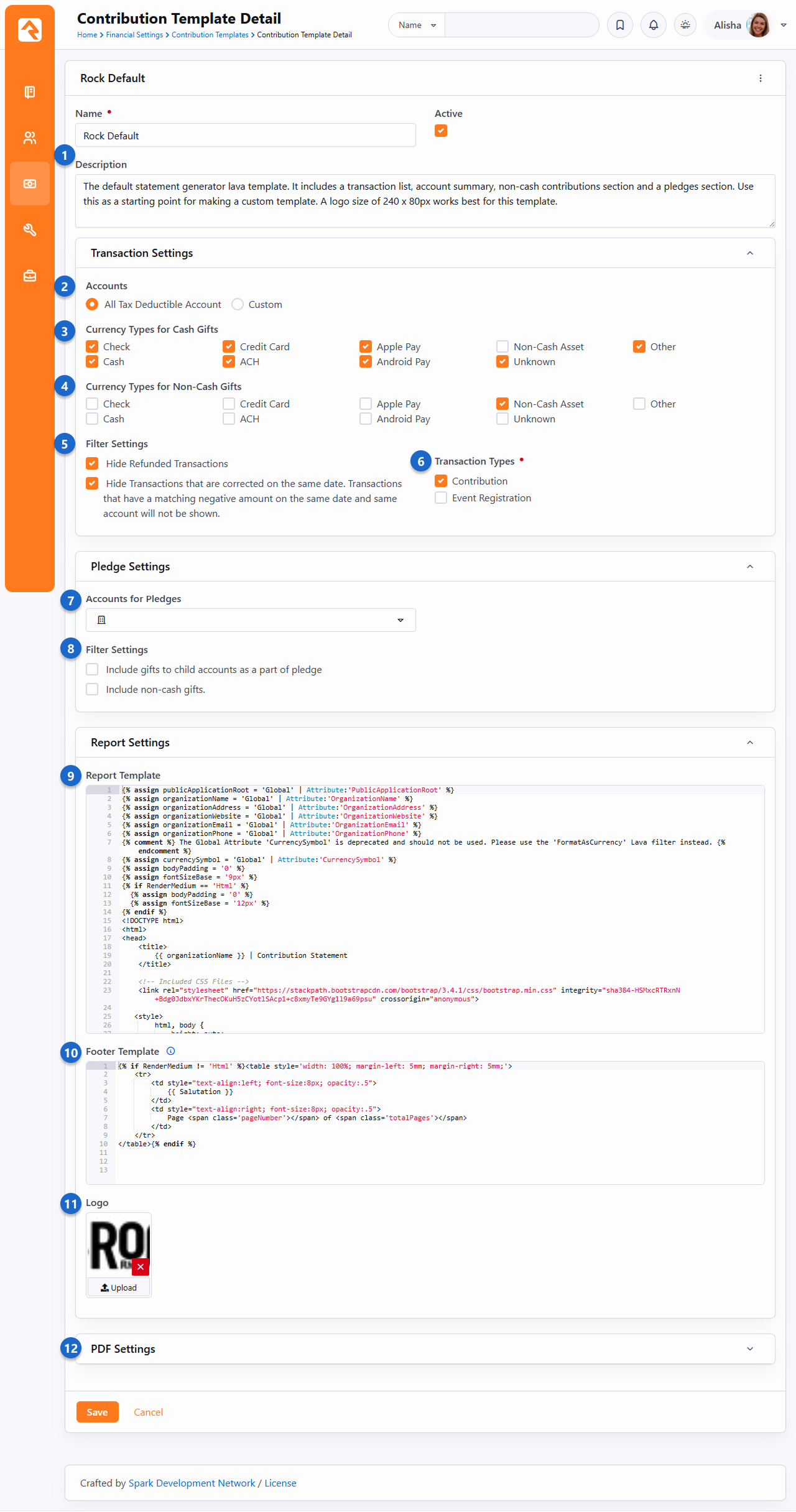Image resolution: width=796 pixels, height=1512 pixels.
Task: Select the Custom accounts radio button
Action: [x=238, y=305]
